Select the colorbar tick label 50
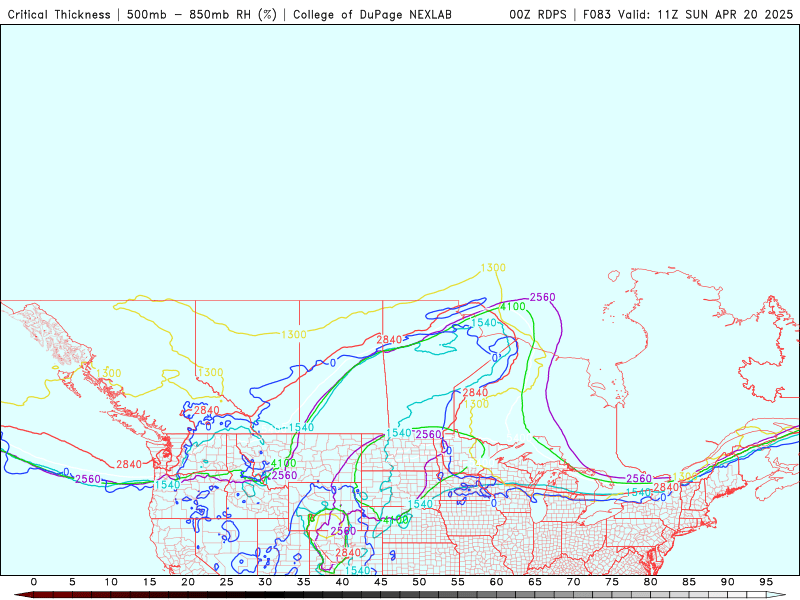800x600 pixels. [x=419, y=582]
